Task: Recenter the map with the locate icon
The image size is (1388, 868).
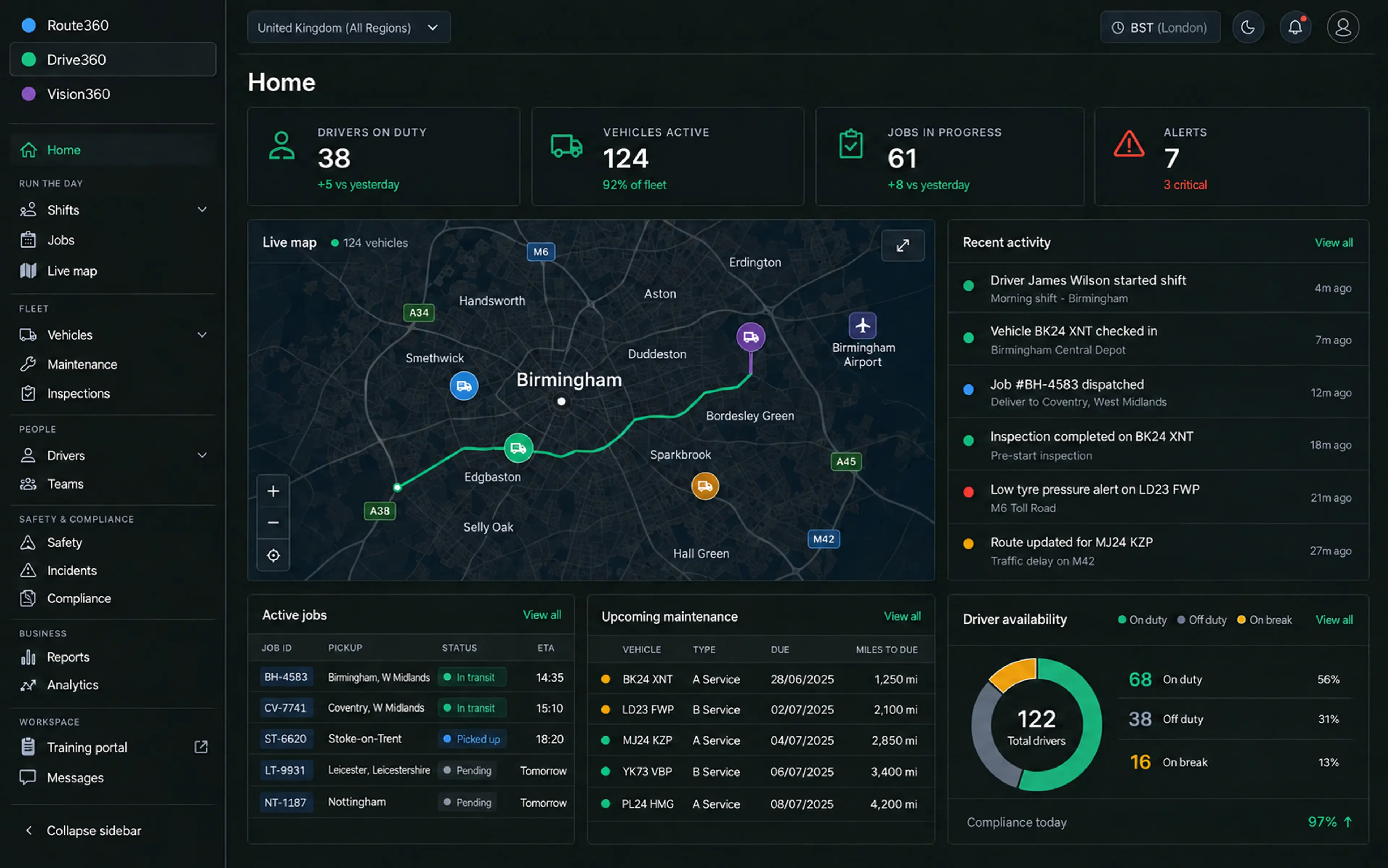Action: (x=273, y=555)
